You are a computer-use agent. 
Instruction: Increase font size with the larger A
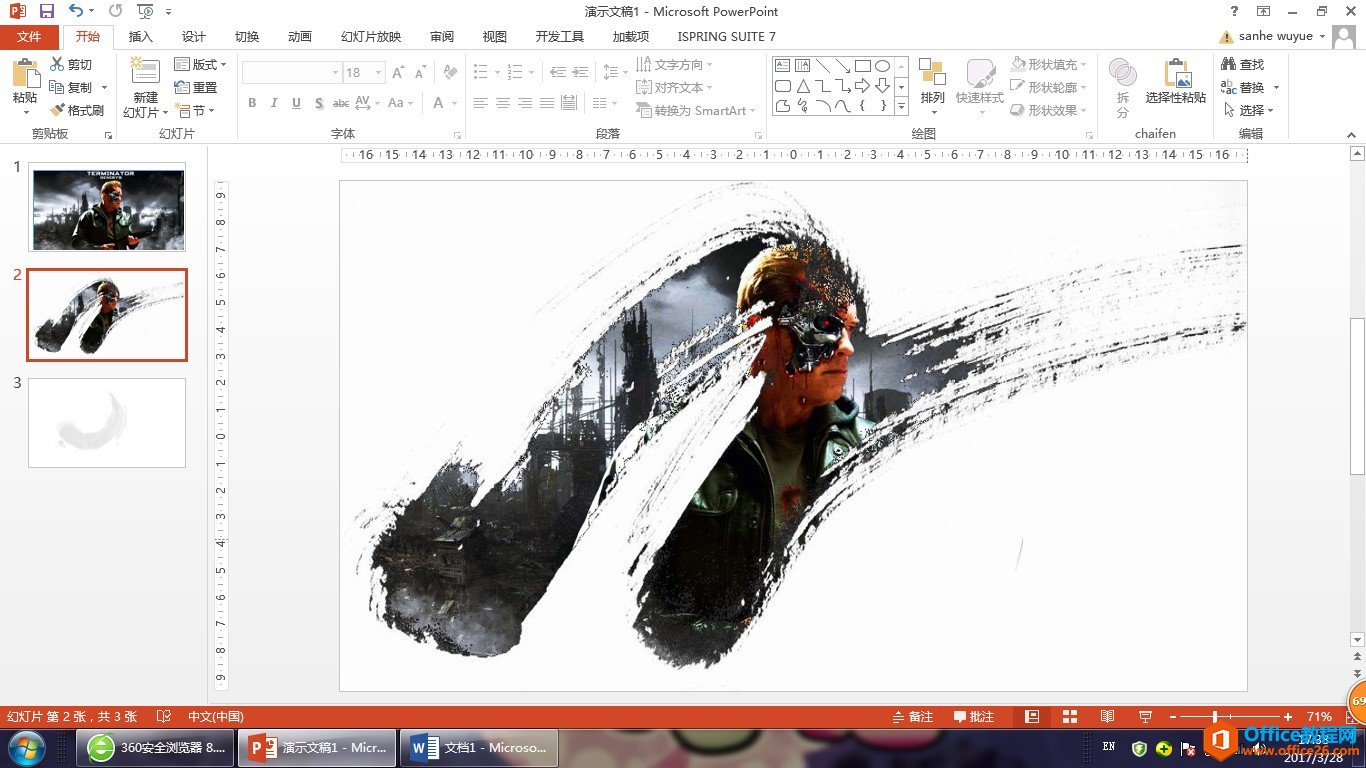pos(398,73)
